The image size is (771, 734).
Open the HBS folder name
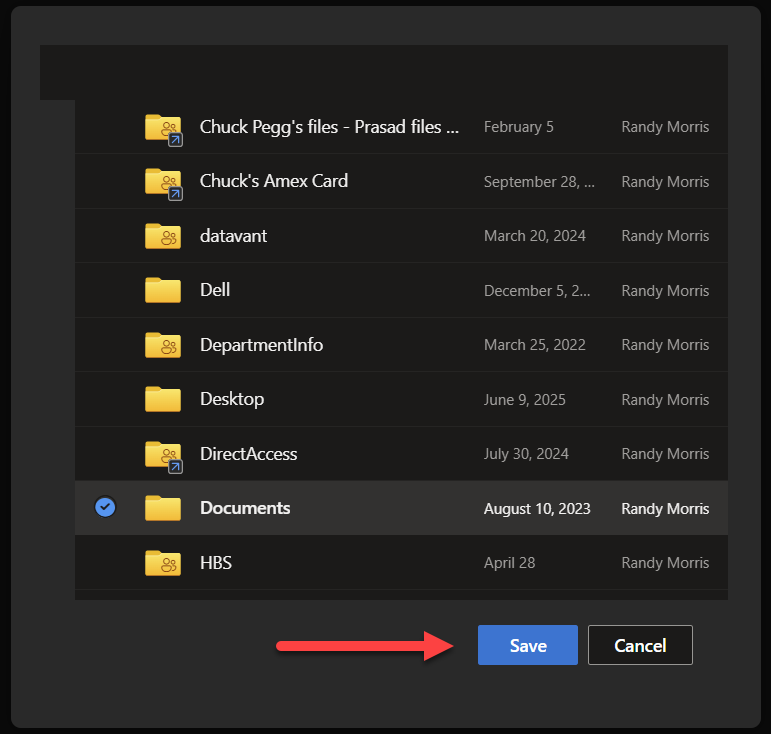pyautogui.click(x=216, y=562)
